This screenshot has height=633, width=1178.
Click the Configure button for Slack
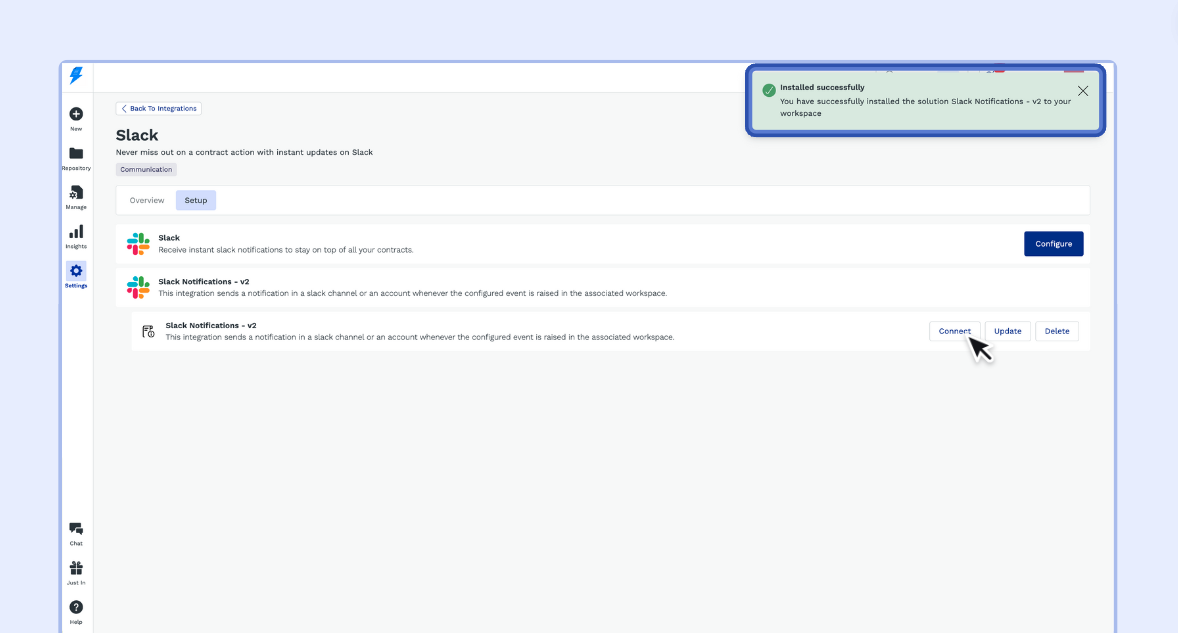(1053, 243)
